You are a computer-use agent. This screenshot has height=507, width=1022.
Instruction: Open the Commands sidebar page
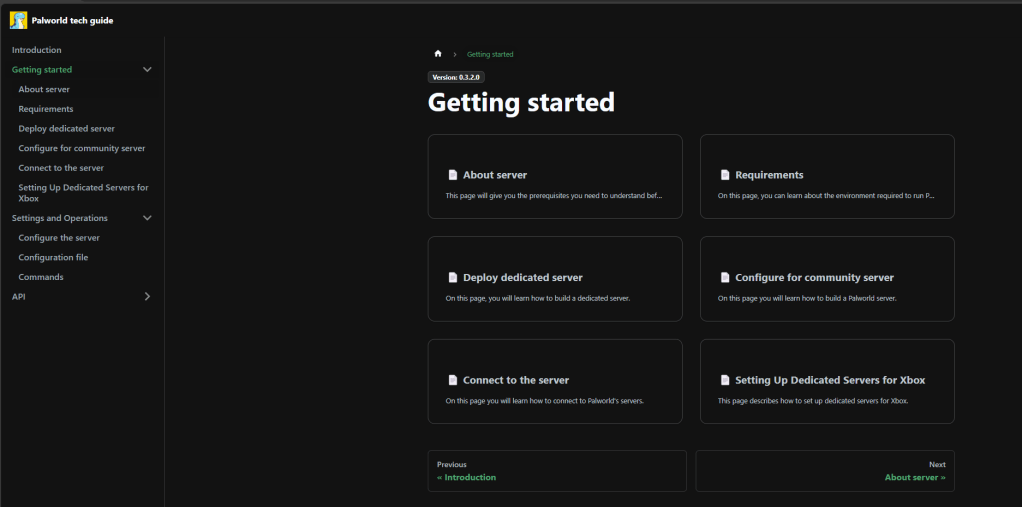(x=40, y=277)
